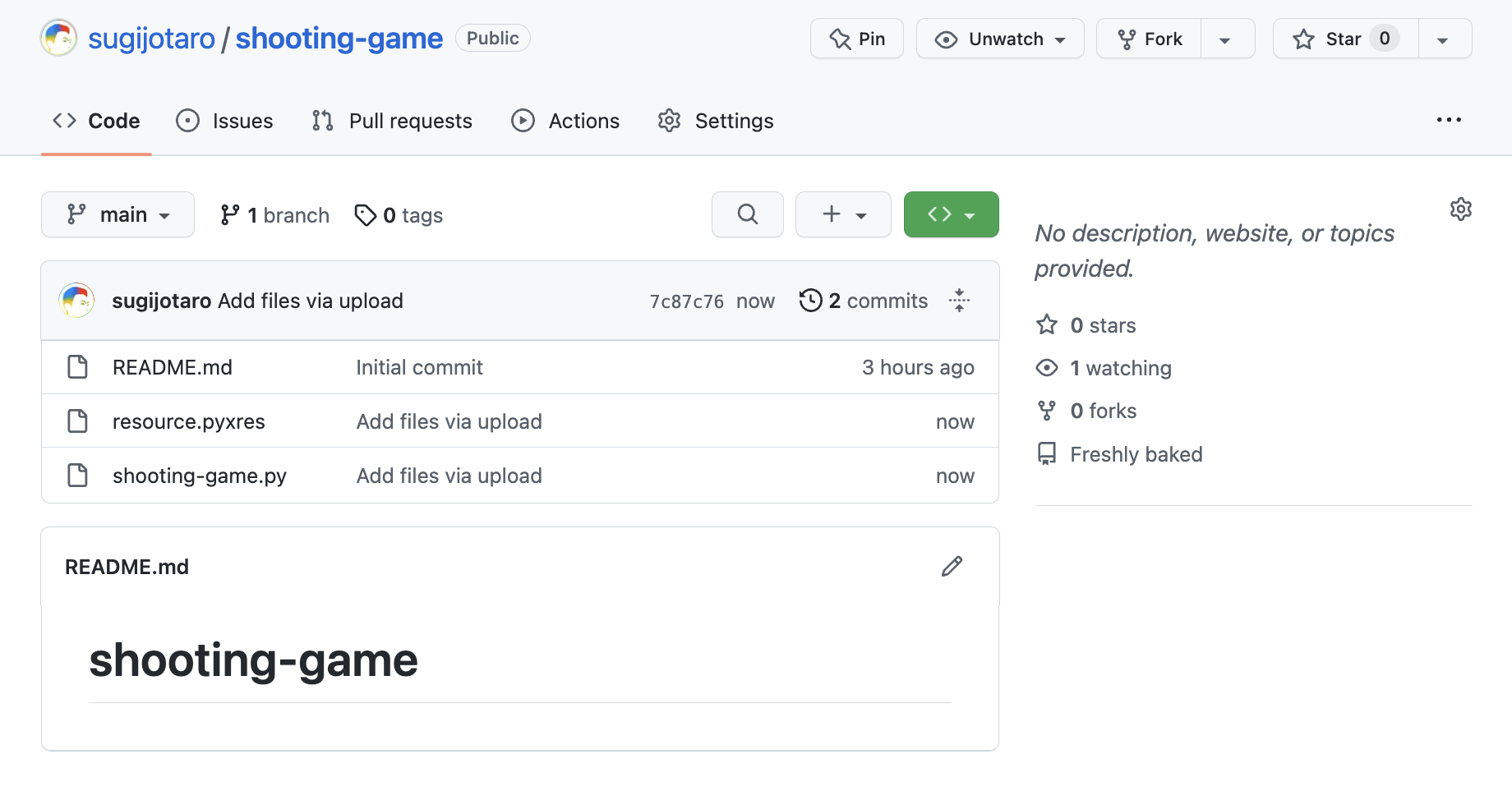Open the Add file plus dropdown
1512x800 pixels.
coord(843,214)
